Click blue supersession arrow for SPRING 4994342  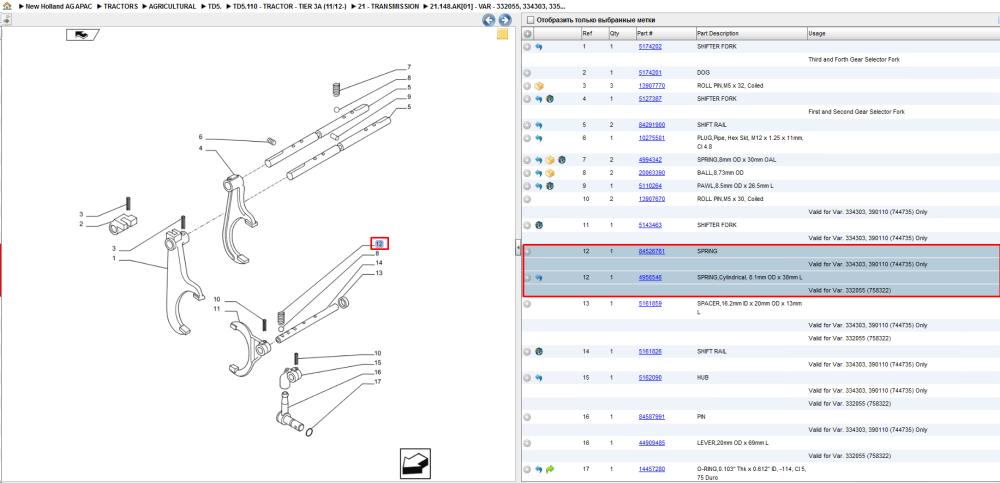tap(539, 160)
